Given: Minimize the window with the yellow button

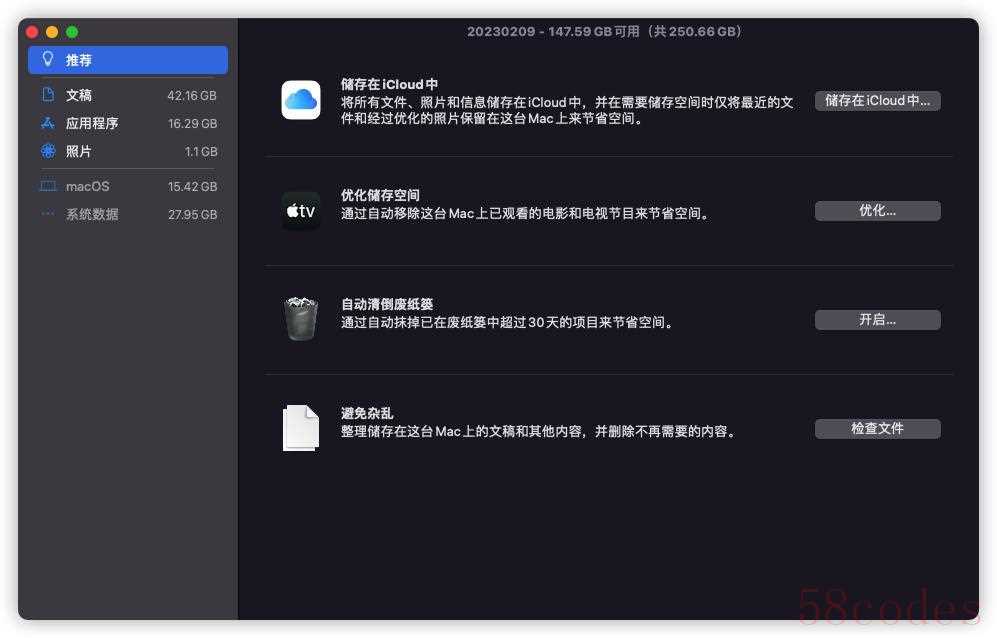Looking at the screenshot, I should 52,32.
